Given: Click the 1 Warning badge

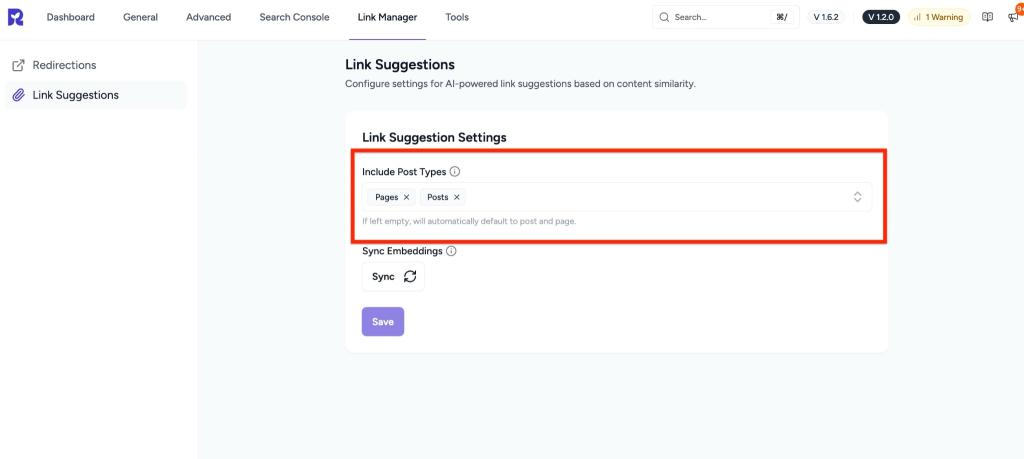Looking at the screenshot, I should pos(938,17).
